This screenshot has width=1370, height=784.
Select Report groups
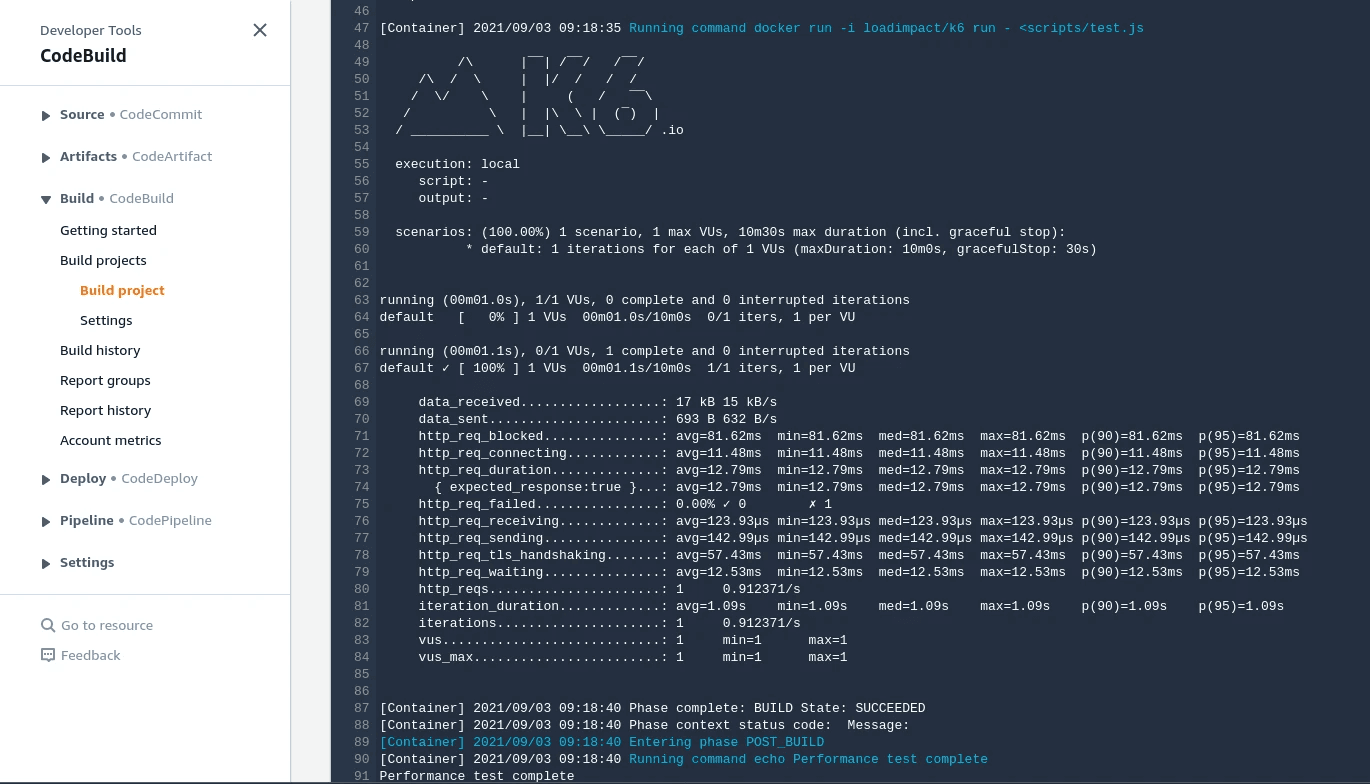[105, 380]
